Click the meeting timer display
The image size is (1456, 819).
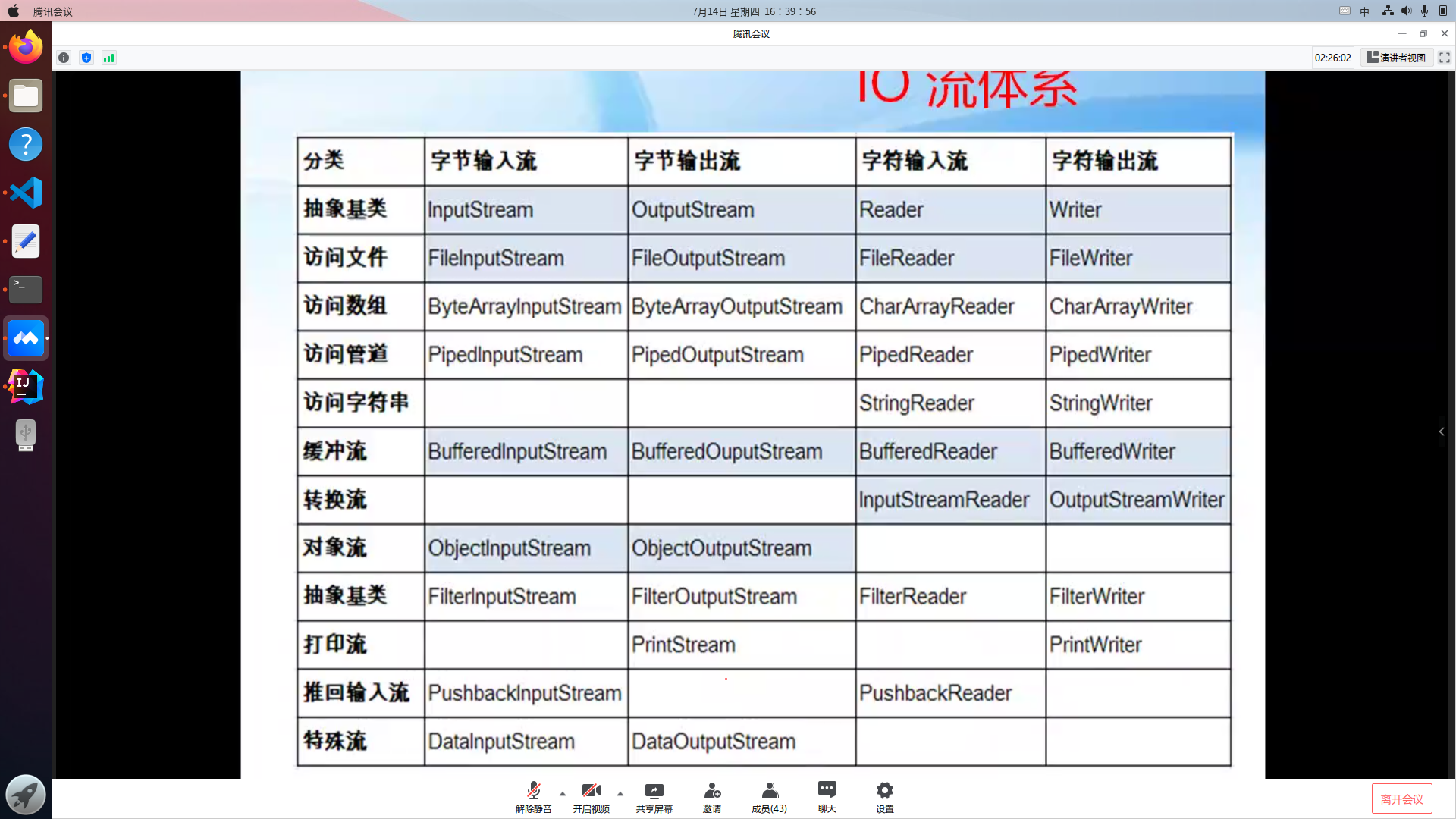(x=1332, y=58)
